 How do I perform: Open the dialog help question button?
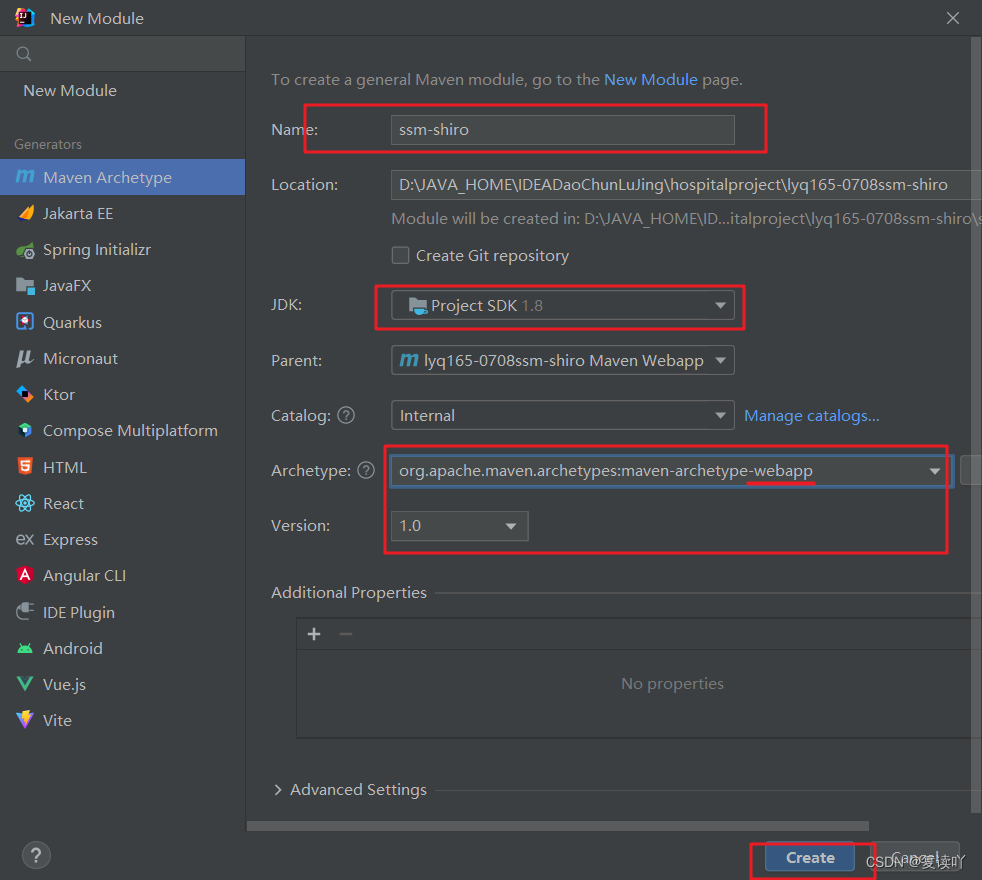point(36,856)
